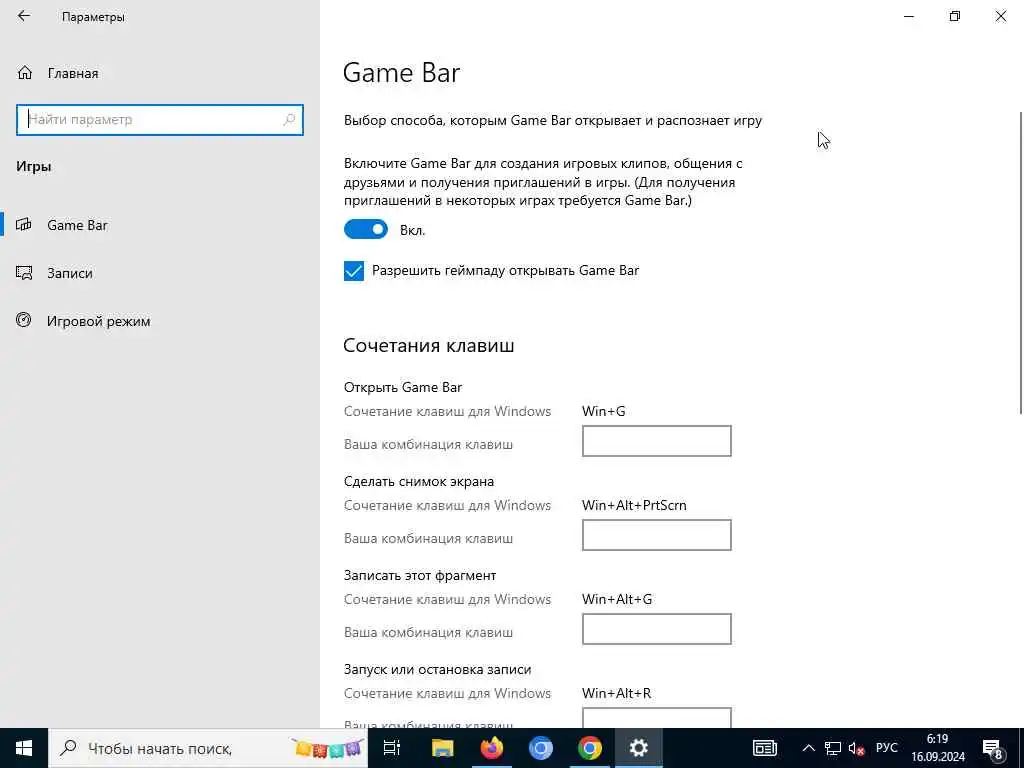Open news and interests taskbar icon
The height and width of the screenshot is (768, 1024).
[x=765, y=748]
